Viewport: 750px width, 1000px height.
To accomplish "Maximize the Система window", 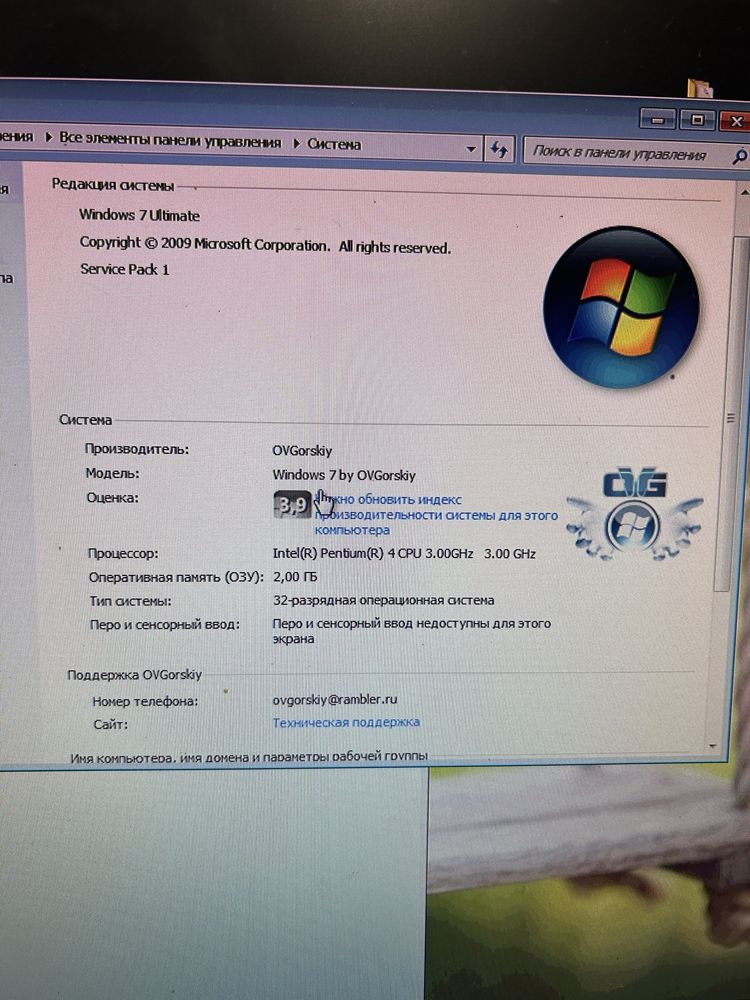I will coord(697,119).
